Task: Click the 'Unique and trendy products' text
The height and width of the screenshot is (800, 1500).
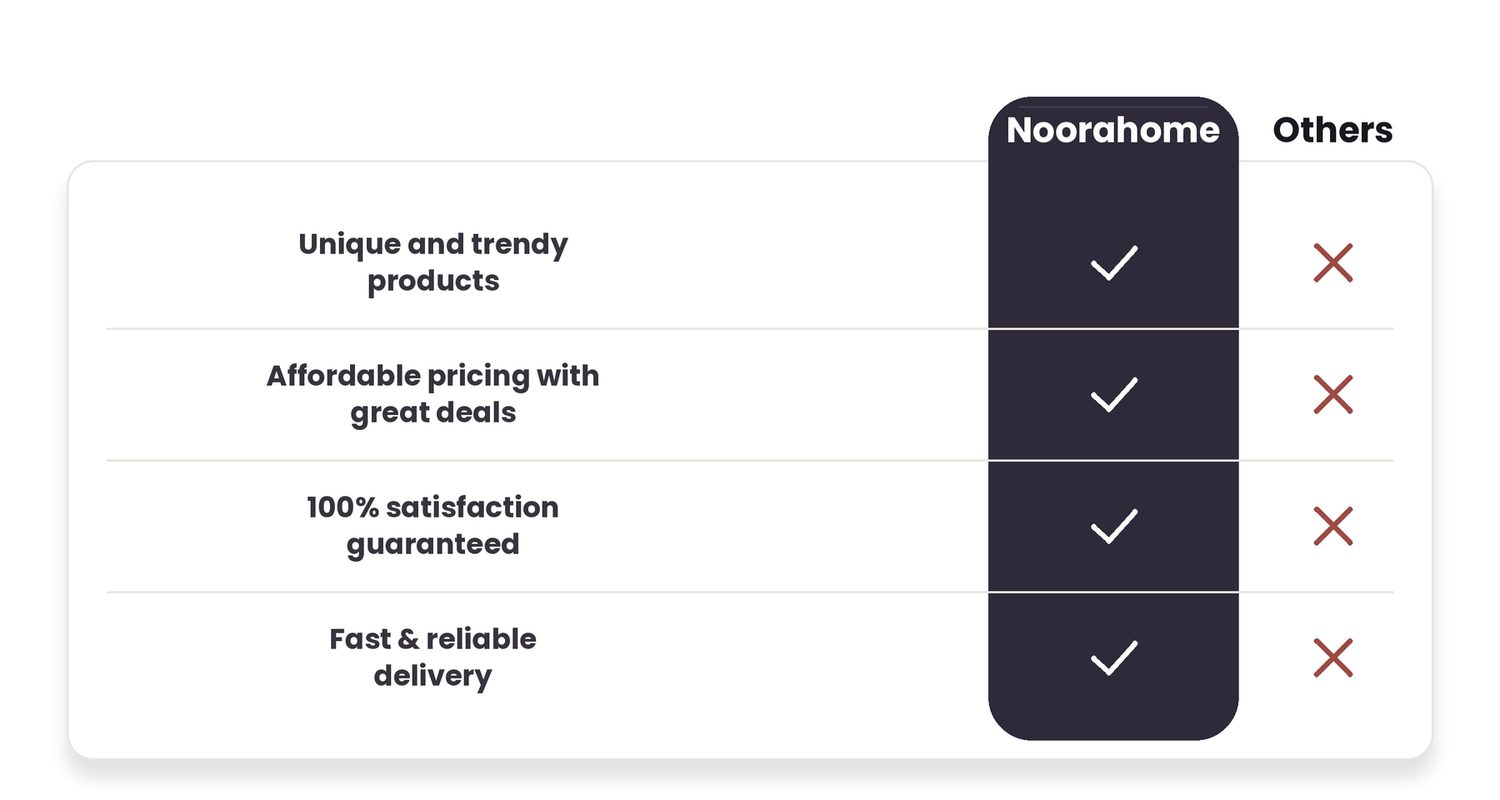Action: [433, 262]
